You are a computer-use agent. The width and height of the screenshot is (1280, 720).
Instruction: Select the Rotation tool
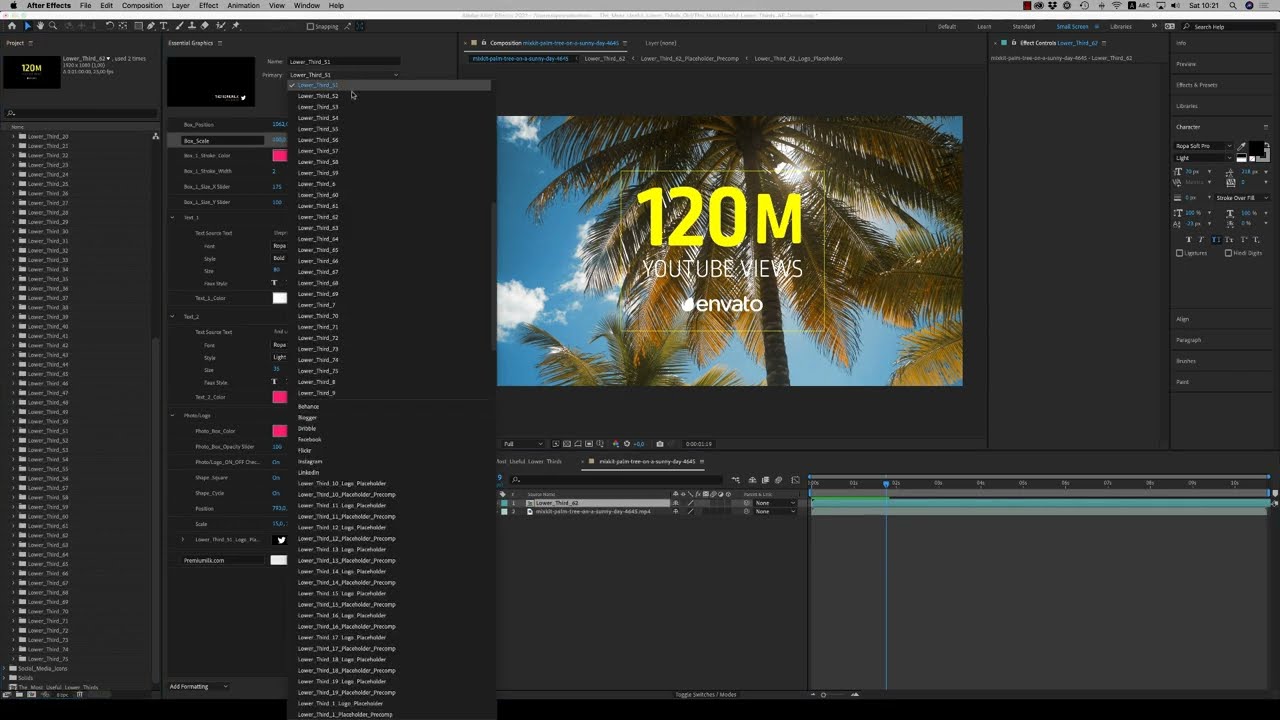point(109,26)
